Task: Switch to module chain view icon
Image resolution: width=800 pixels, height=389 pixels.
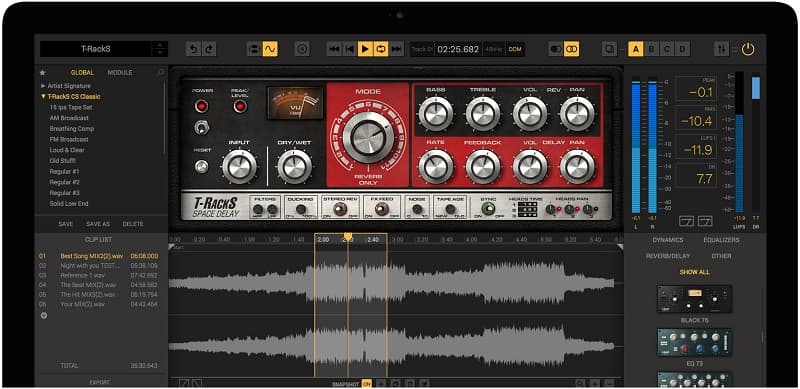Action: (254, 49)
